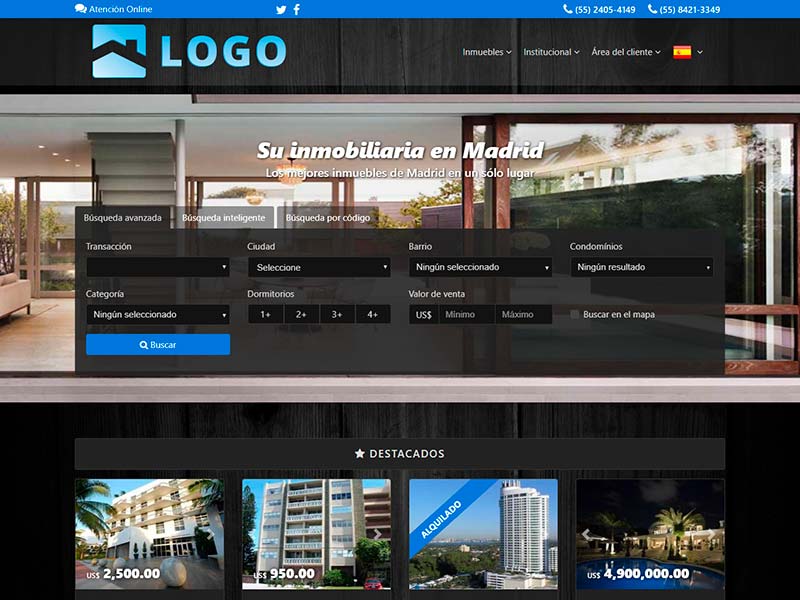This screenshot has width=800, height=600.
Task: Next photo arrow on the 4,900,000.00 listing
Action: (x=712, y=534)
